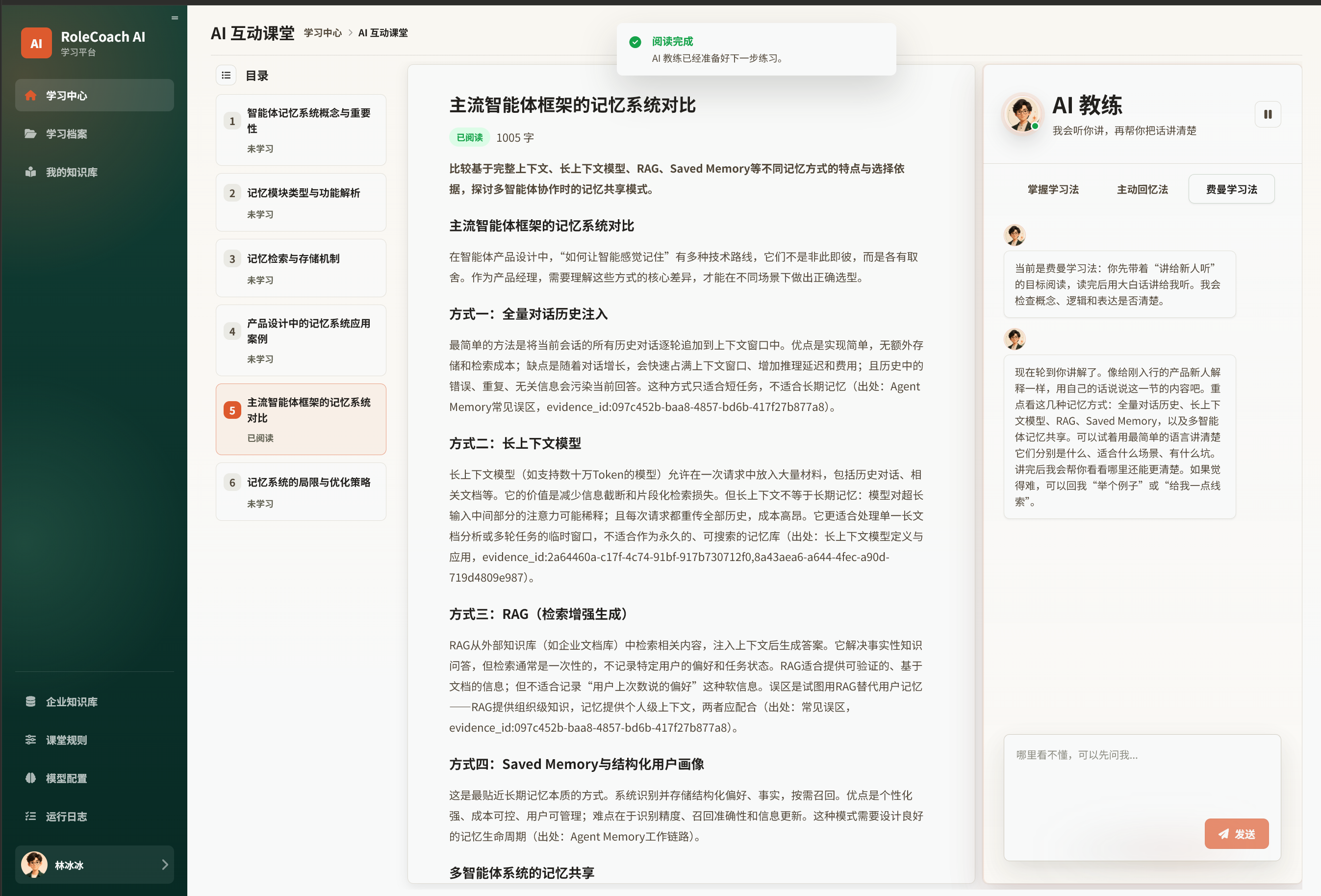Click the subtitle 我会听你讲，再帮你把话讲清楚
1321x896 pixels.
(1124, 130)
